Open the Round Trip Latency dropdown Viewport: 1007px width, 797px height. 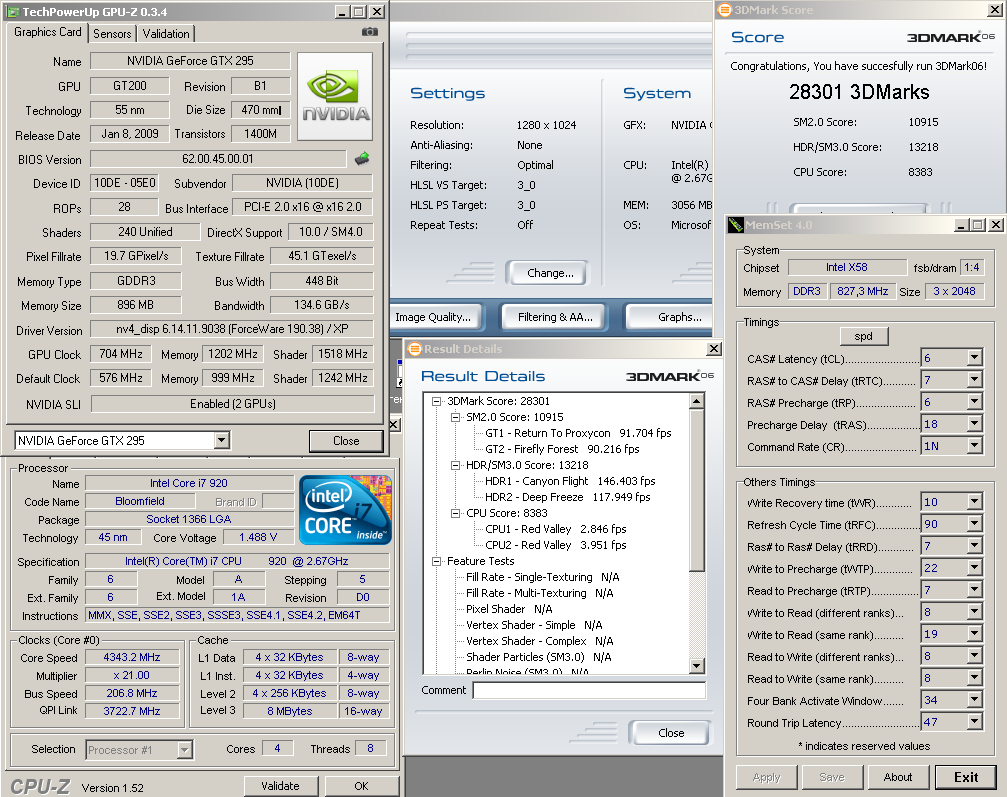click(975, 722)
